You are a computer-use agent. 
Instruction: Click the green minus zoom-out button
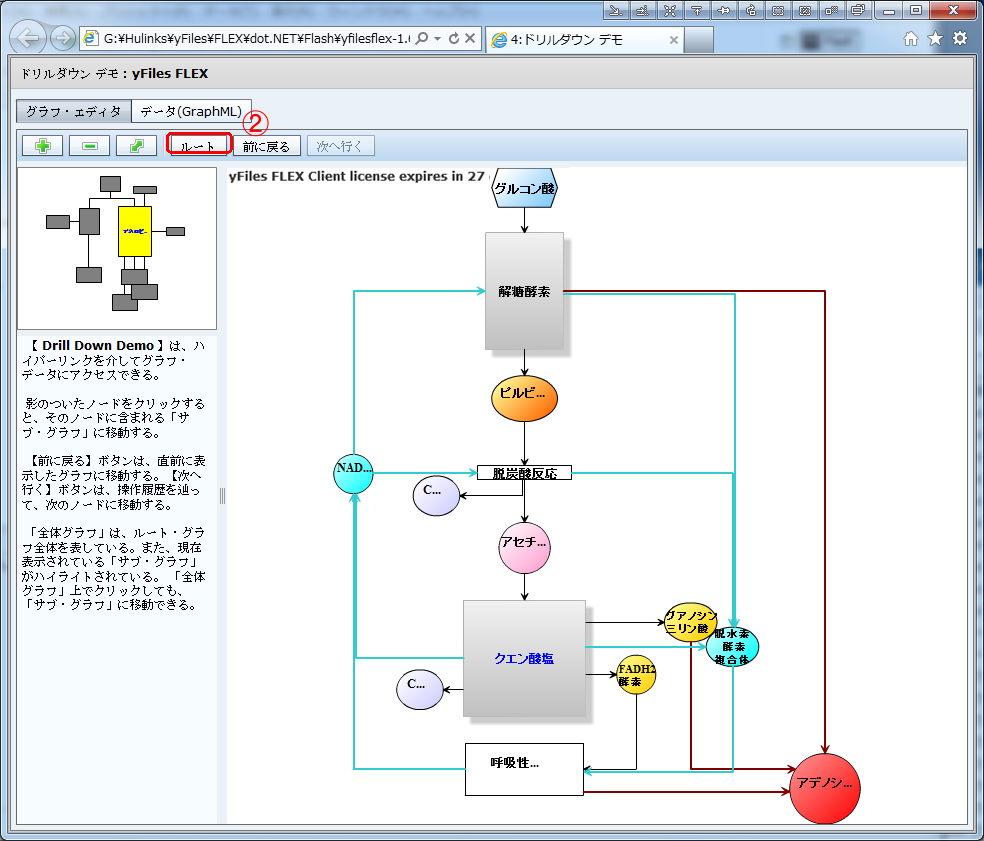point(90,146)
